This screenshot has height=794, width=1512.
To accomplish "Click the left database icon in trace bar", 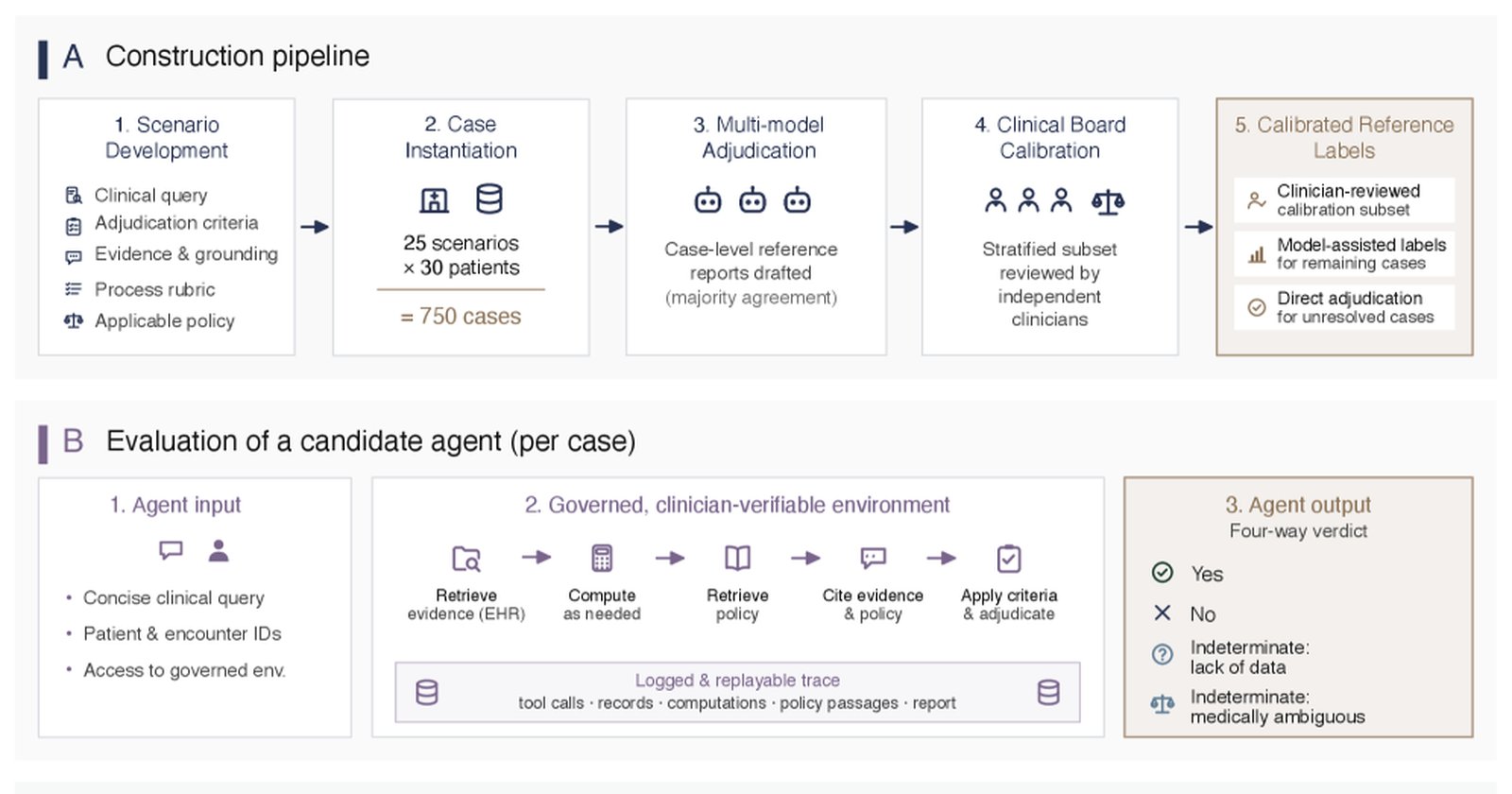I will point(427,693).
